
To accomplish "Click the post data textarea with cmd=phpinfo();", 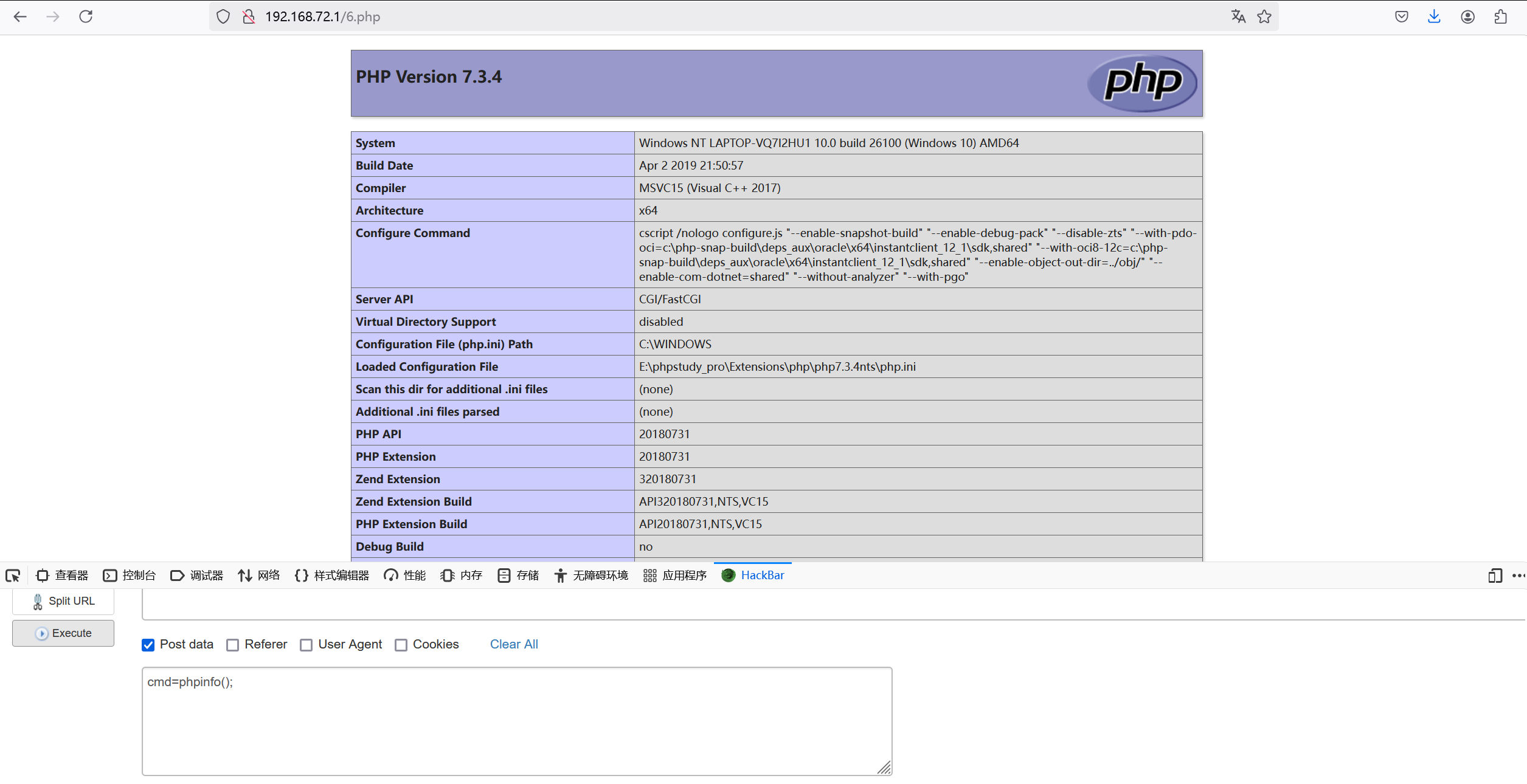I will tap(517, 721).
